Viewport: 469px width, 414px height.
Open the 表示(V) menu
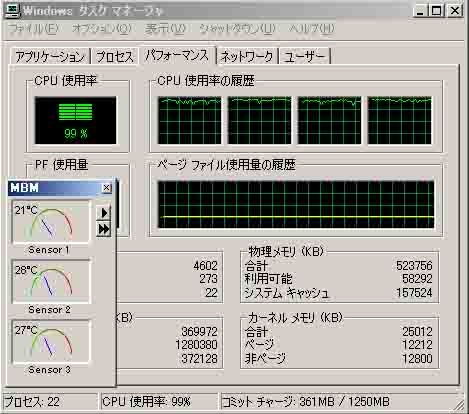coord(165,29)
